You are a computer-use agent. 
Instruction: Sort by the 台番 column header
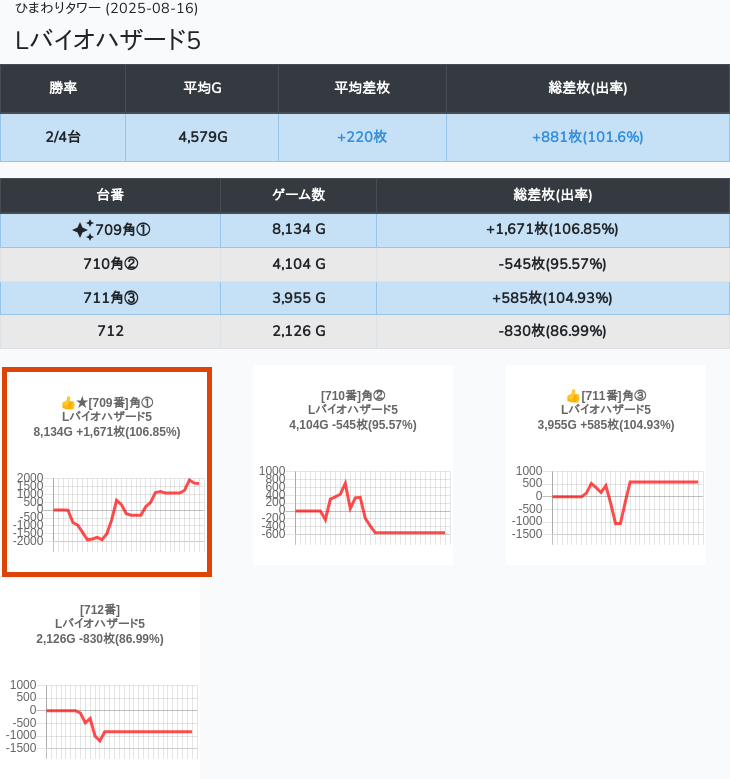click(110, 195)
